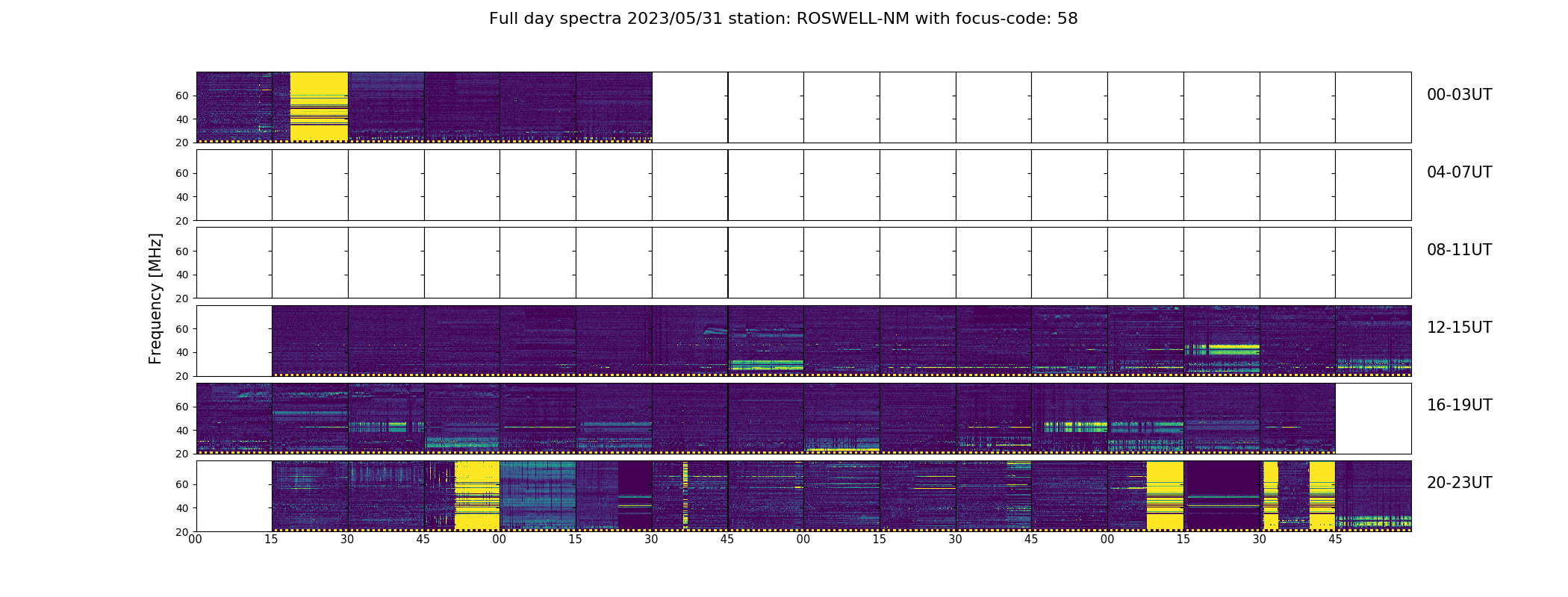Click the narrow yellow block just after 23:30
Viewport: 1568px width, 597px height.
coord(1271,496)
